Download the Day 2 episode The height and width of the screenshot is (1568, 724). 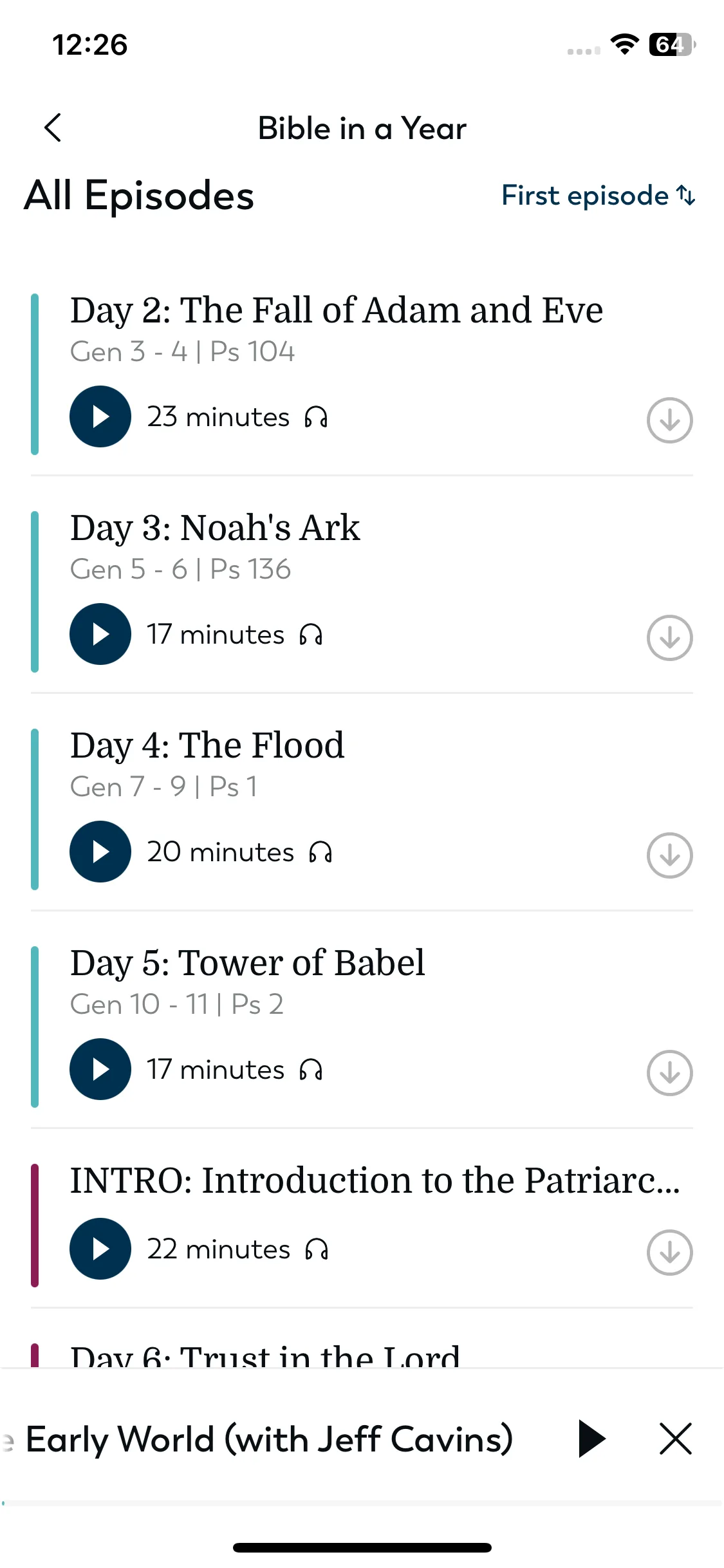(x=669, y=420)
